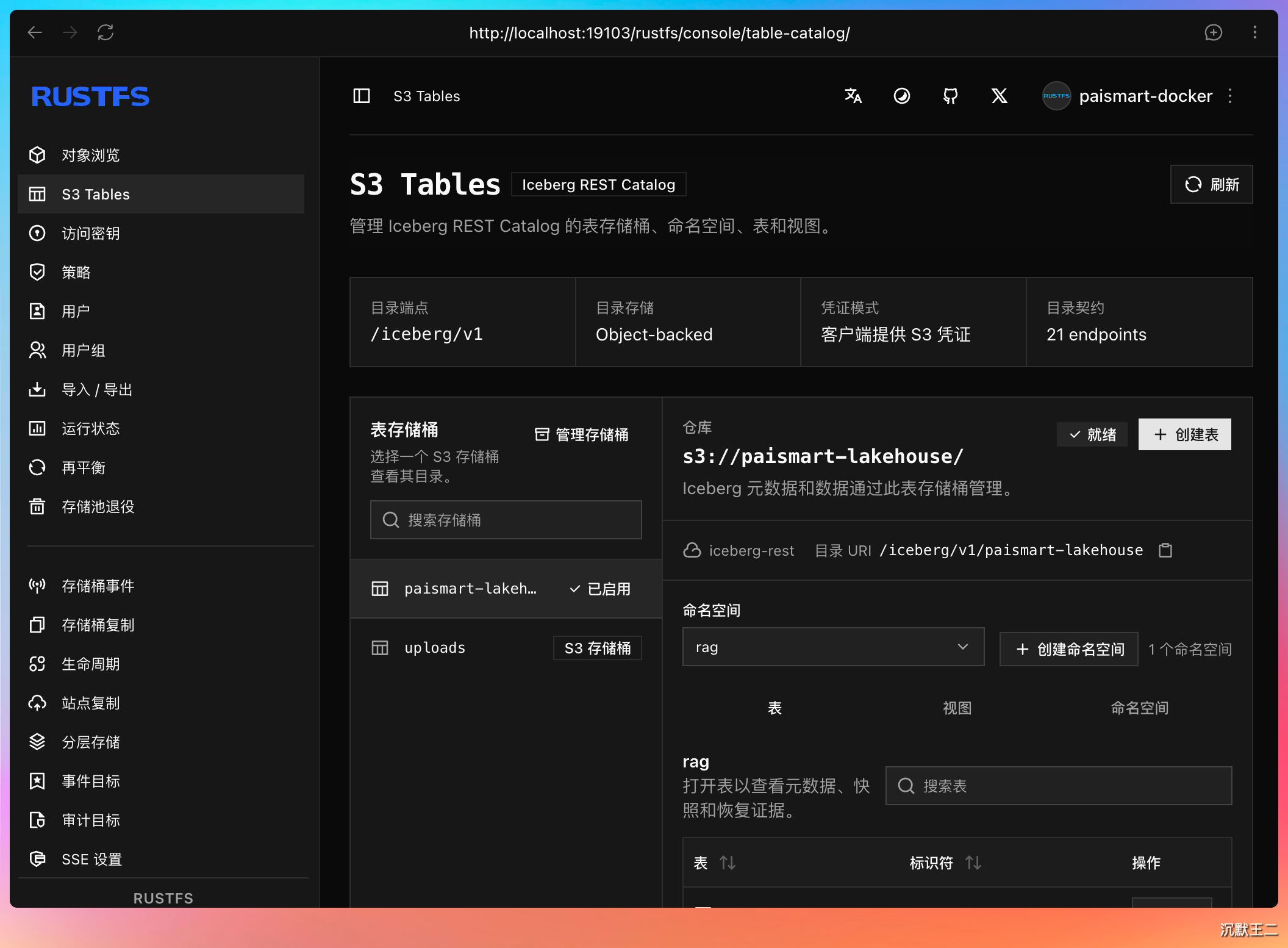
Task: Open paismart-docker user menu dots
Action: (x=1230, y=96)
